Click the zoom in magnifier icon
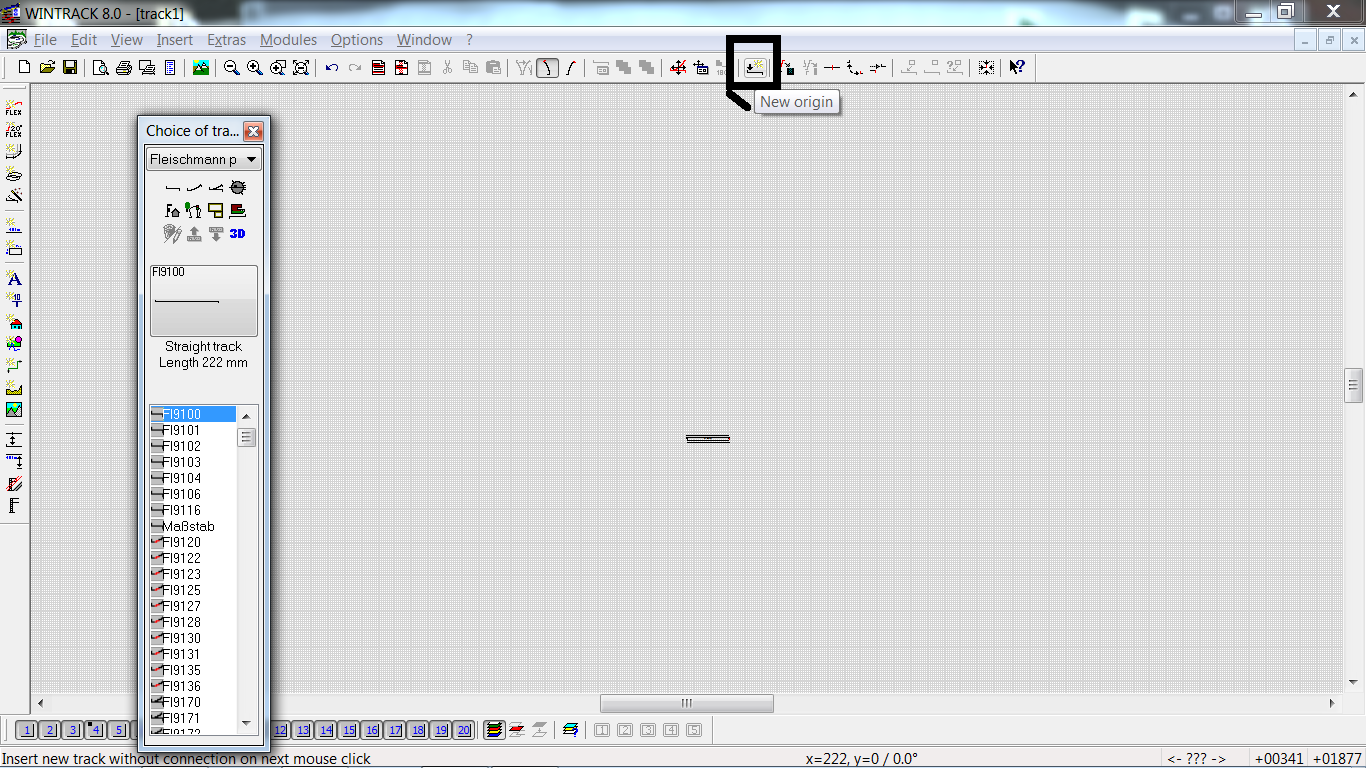 255,67
